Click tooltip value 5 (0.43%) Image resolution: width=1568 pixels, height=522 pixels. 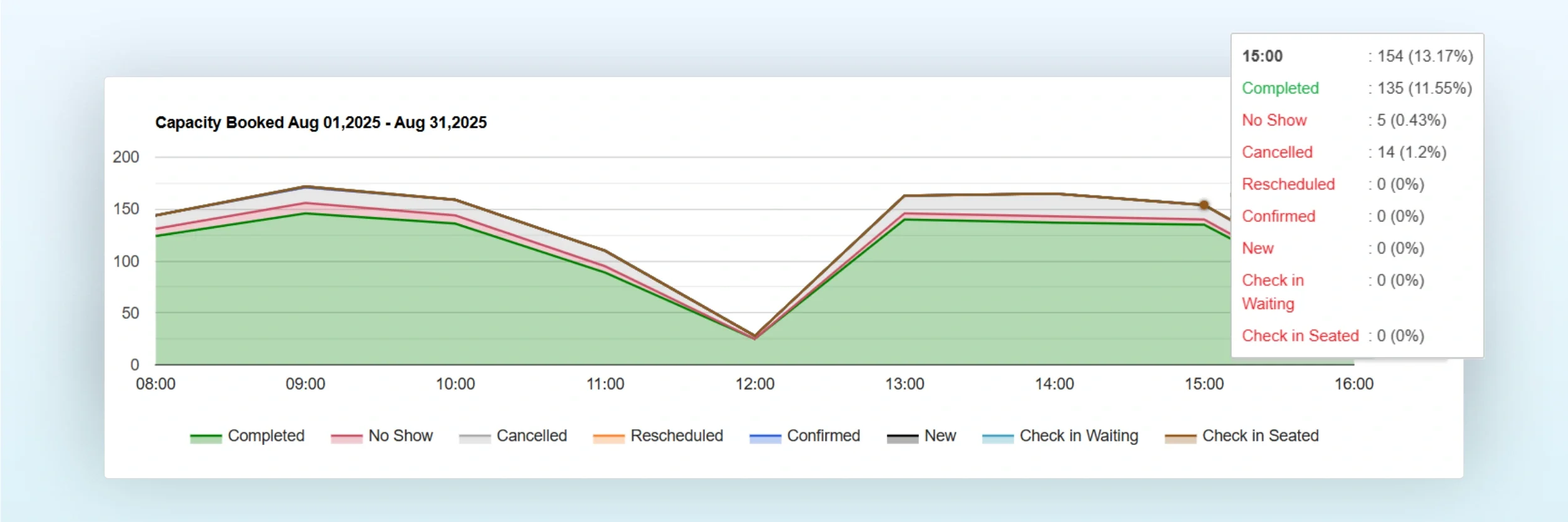coord(1411,120)
